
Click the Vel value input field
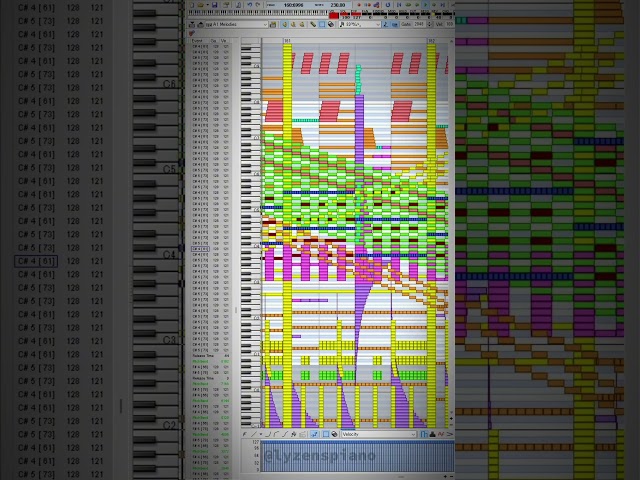click(450, 24)
